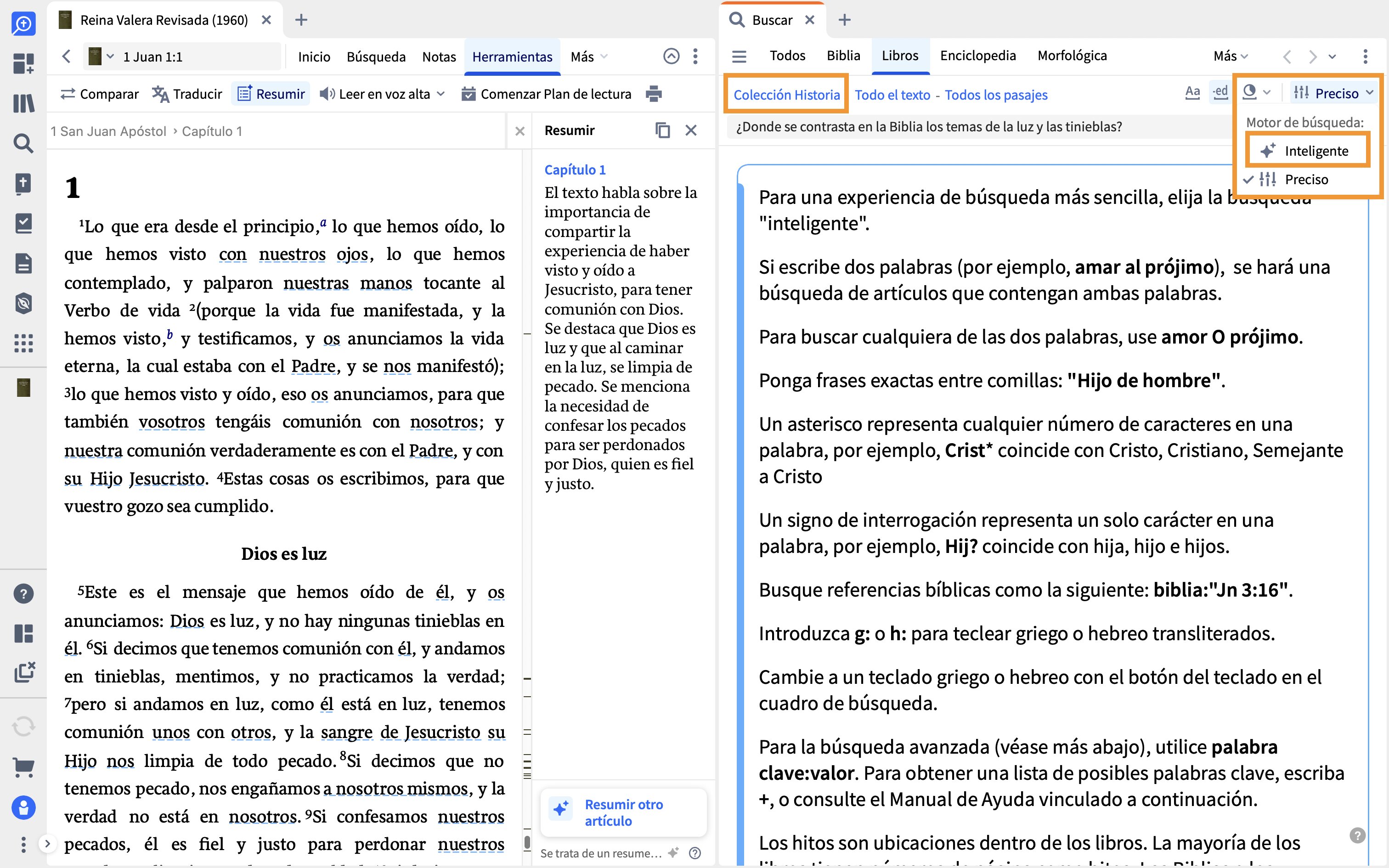Open the sidebar bottom three-dot menu

tap(23, 844)
